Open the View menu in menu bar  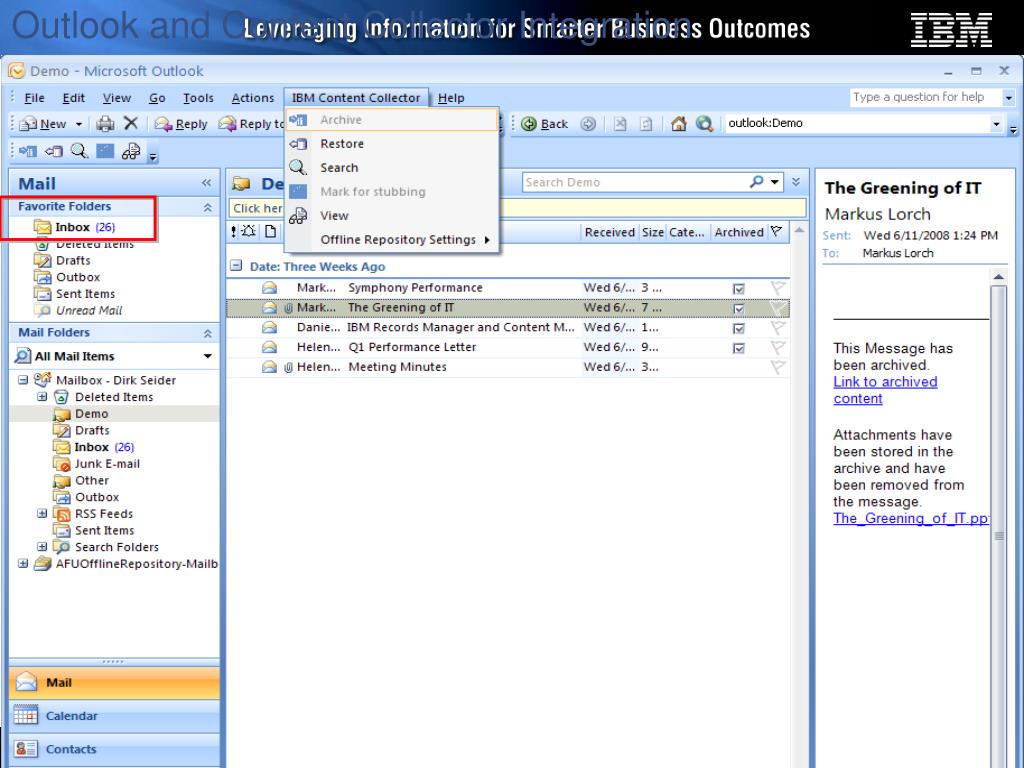tap(116, 98)
